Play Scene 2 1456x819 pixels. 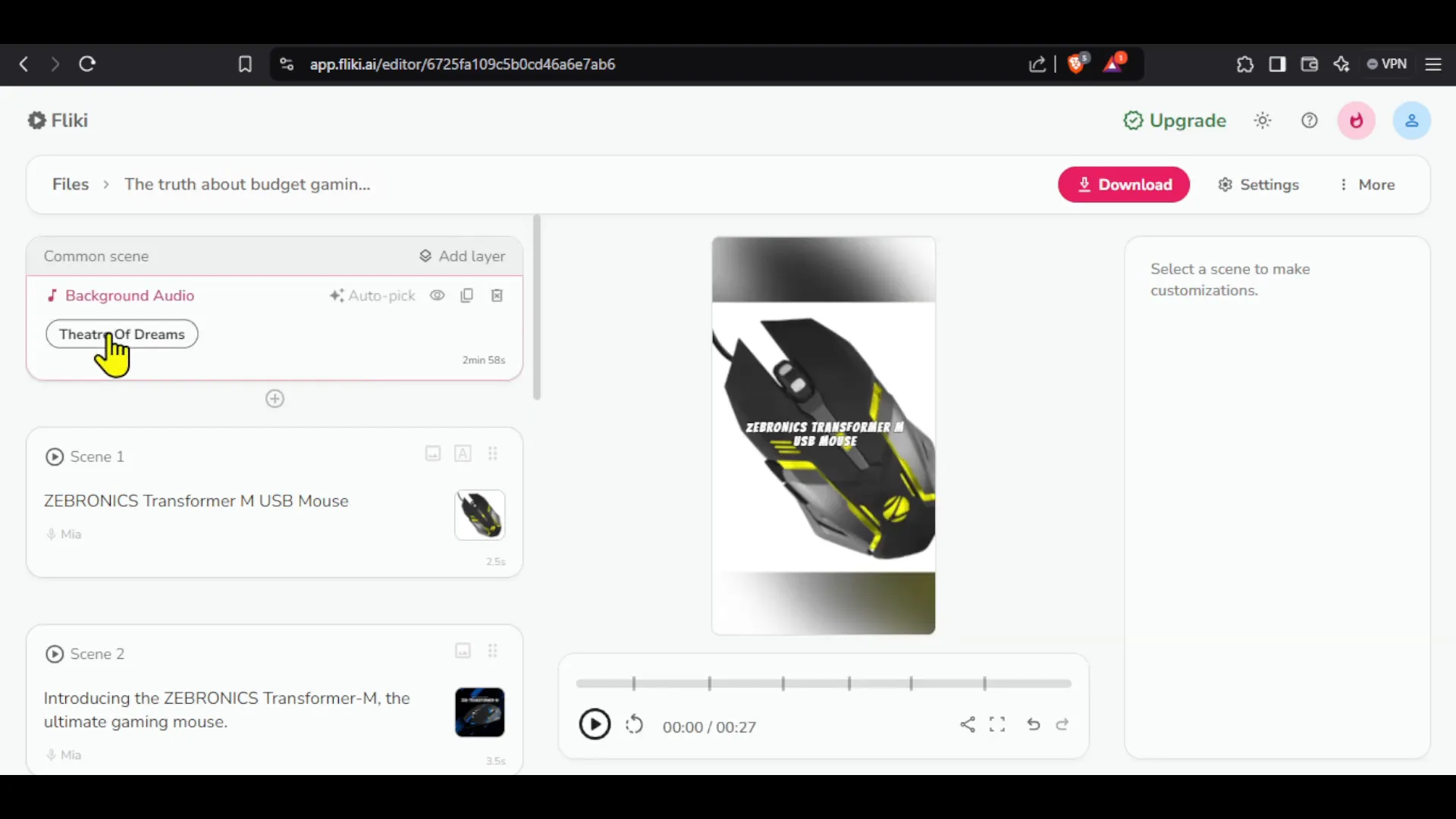(55, 654)
